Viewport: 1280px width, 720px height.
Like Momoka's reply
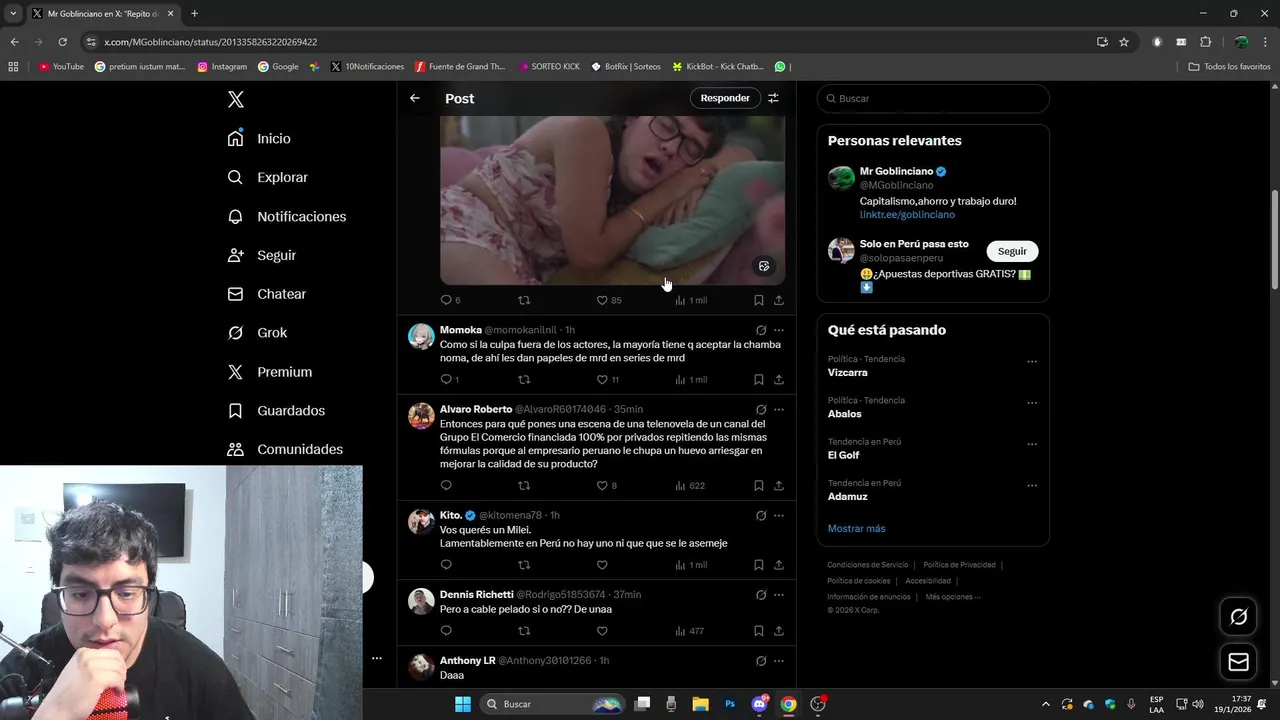(609, 380)
